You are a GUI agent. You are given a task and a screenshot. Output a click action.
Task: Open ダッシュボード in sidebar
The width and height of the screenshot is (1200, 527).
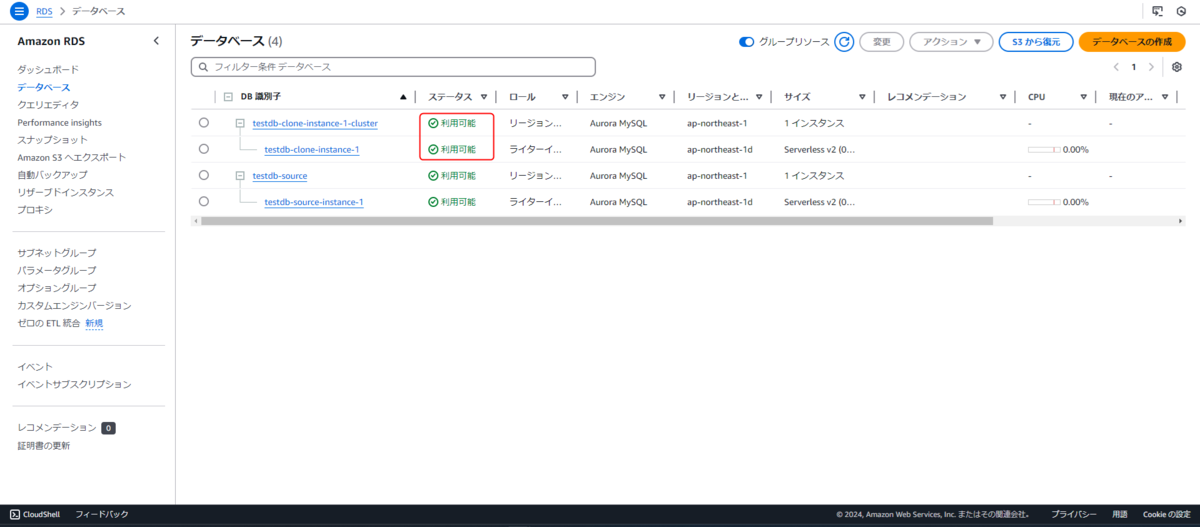coord(48,70)
